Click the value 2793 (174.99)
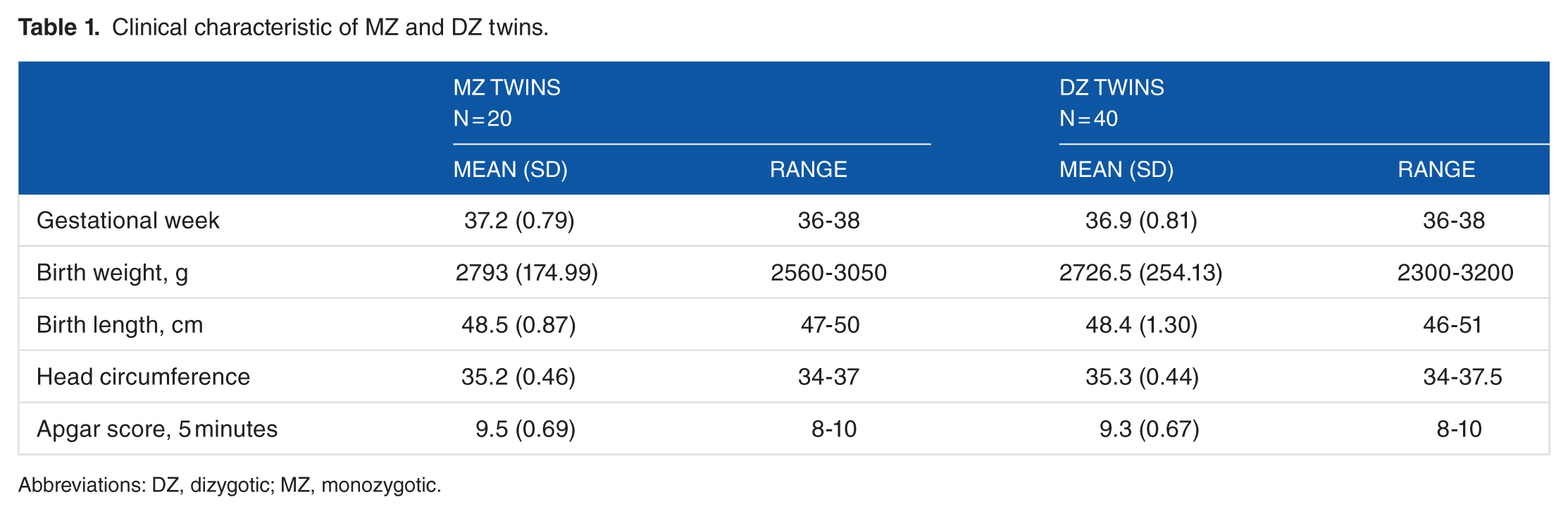The height and width of the screenshot is (514, 1568). (x=526, y=273)
